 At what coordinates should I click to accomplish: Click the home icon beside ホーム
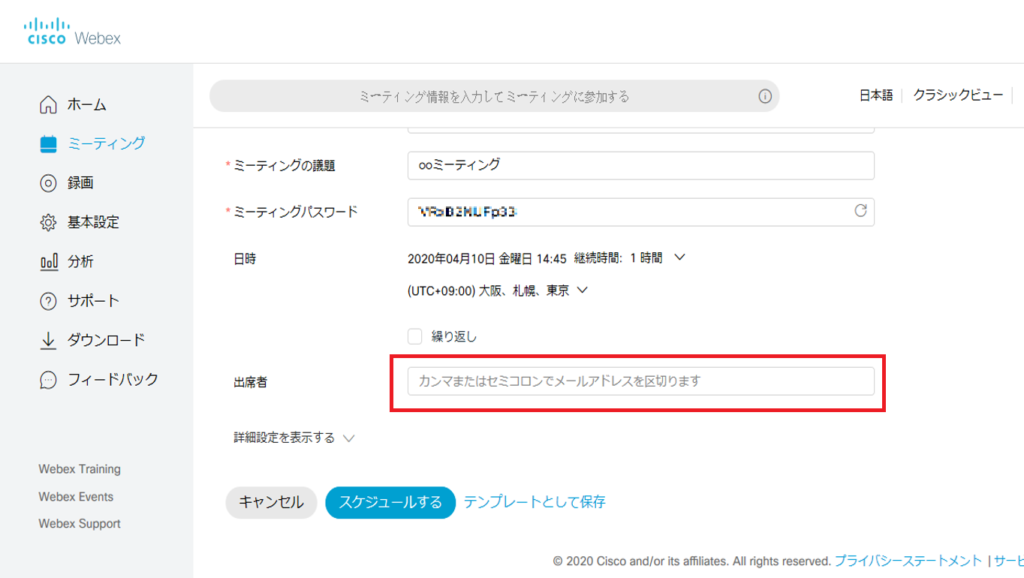(48, 104)
